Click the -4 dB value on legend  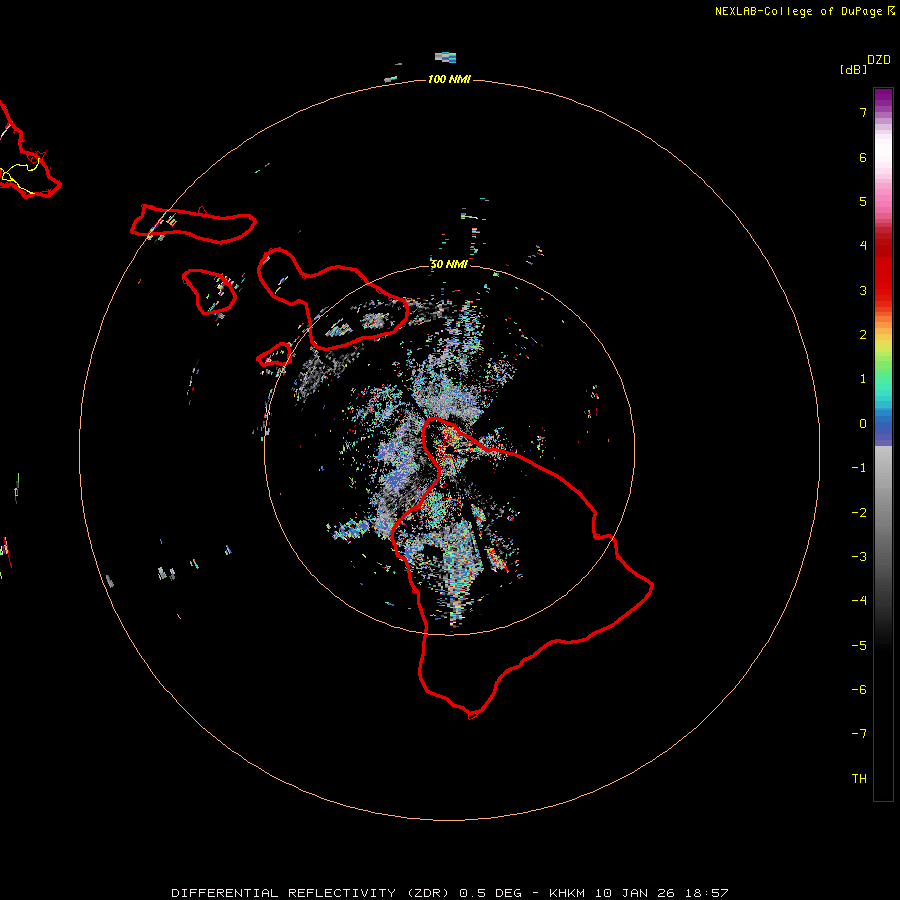tap(859, 601)
